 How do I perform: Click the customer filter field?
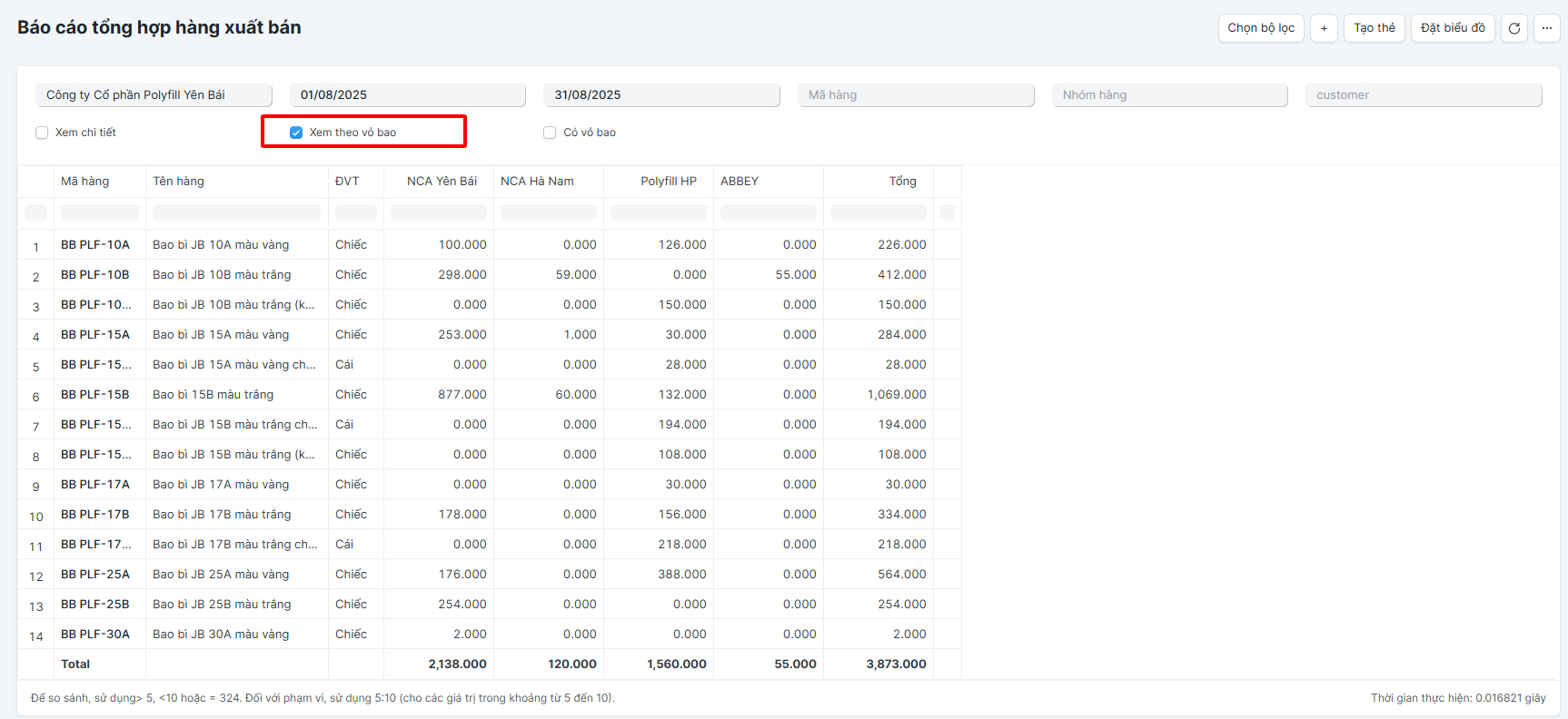[1424, 95]
